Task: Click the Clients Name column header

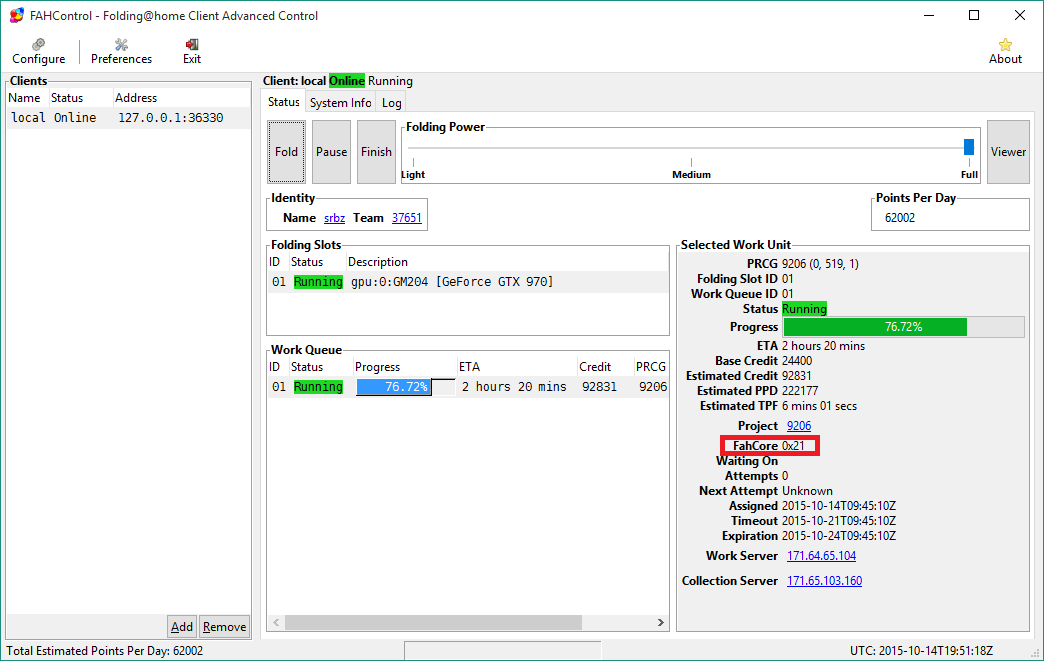Action: tap(25, 98)
